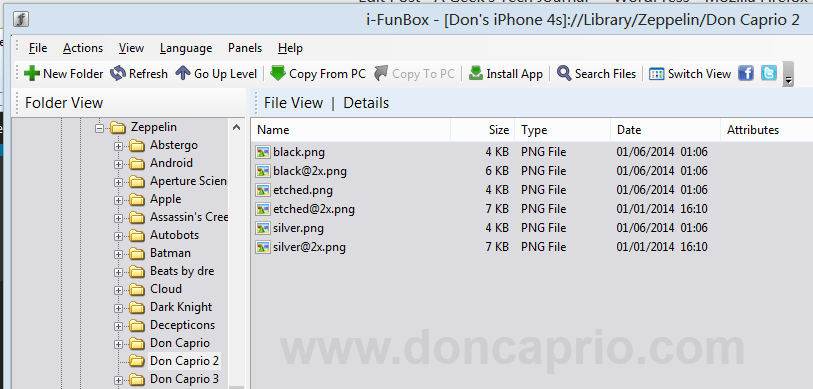Switch to the Details tab
This screenshot has height=389, width=813.
366,103
